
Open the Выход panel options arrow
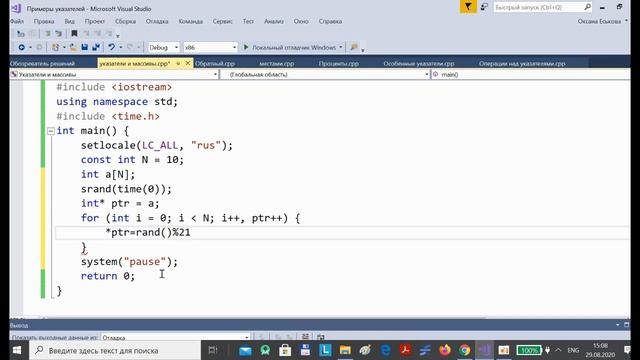coord(618,325)
